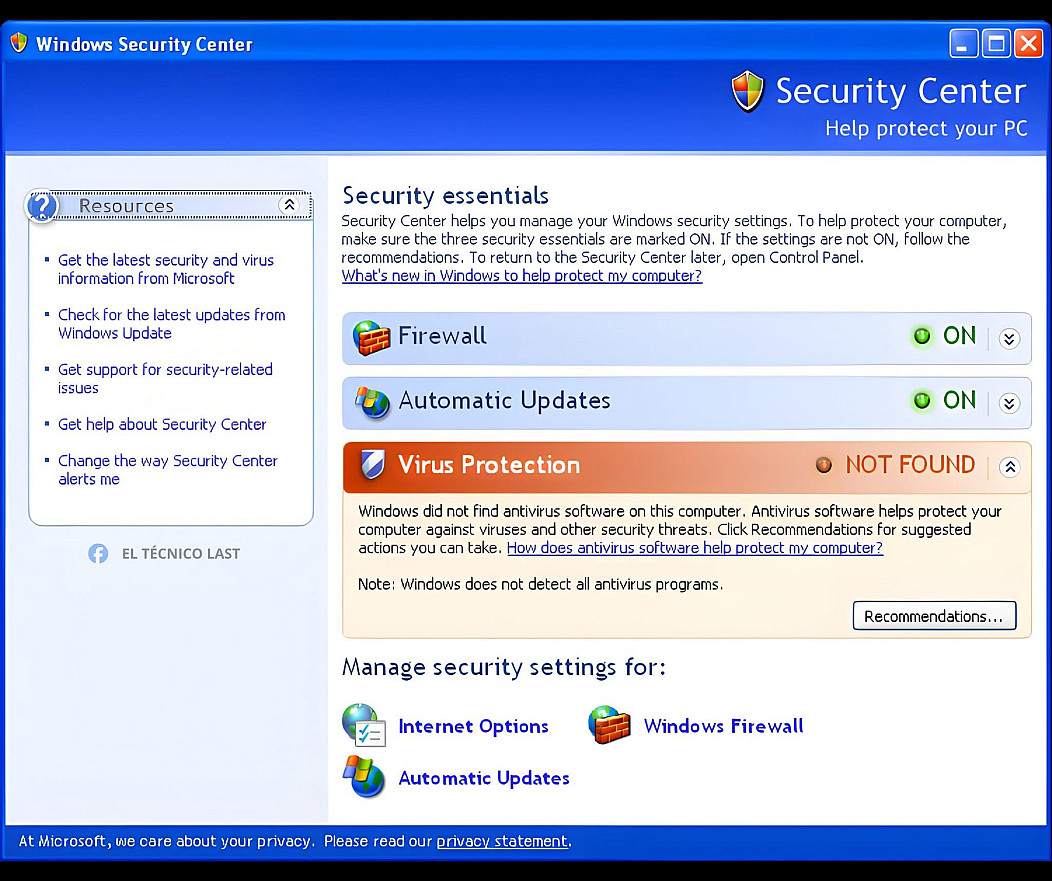1052x881 pixels.
Task: Click the Automatic Updates Windows globe icon
Action: pyautogui.click(x=372, y=402)
